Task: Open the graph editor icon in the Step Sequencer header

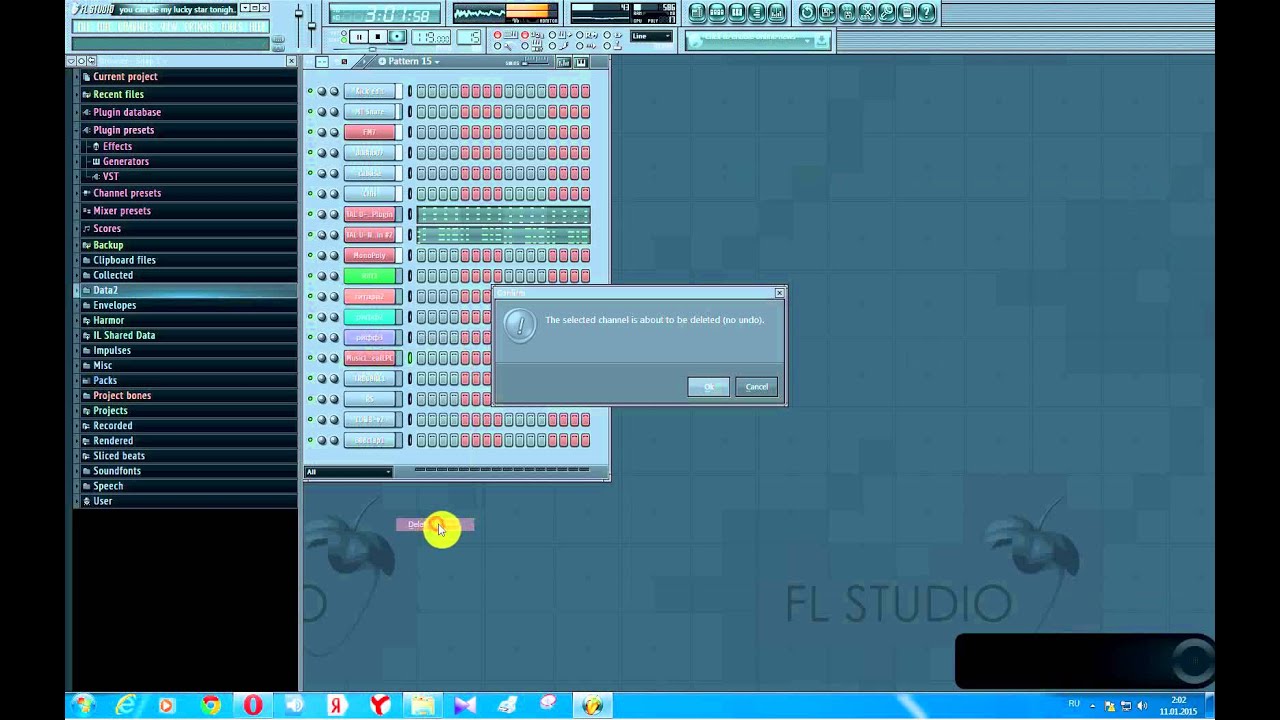Action: pos(563,62)
